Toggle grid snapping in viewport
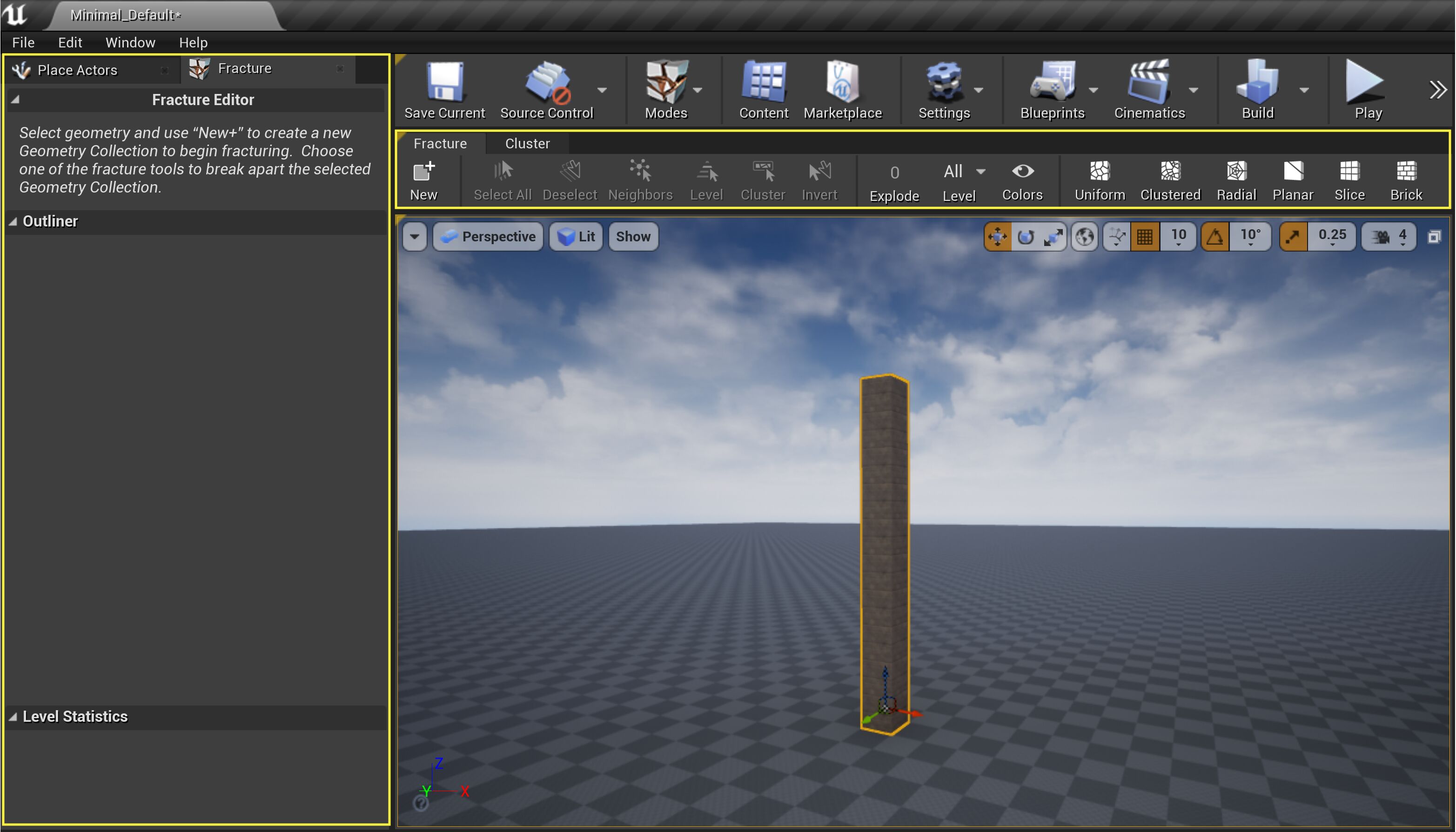The image size is (1456, 832). pyautogui.click(x=1144, y=237)
